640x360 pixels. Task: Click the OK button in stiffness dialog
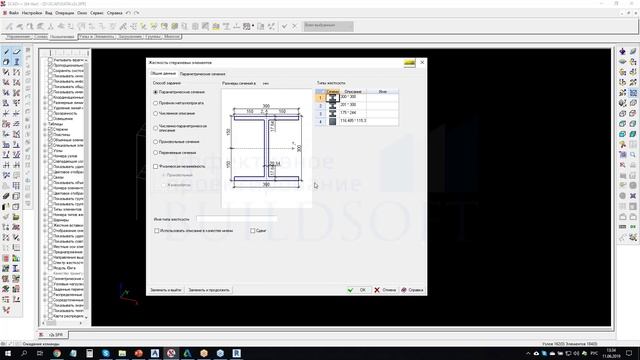click(358, 290)
